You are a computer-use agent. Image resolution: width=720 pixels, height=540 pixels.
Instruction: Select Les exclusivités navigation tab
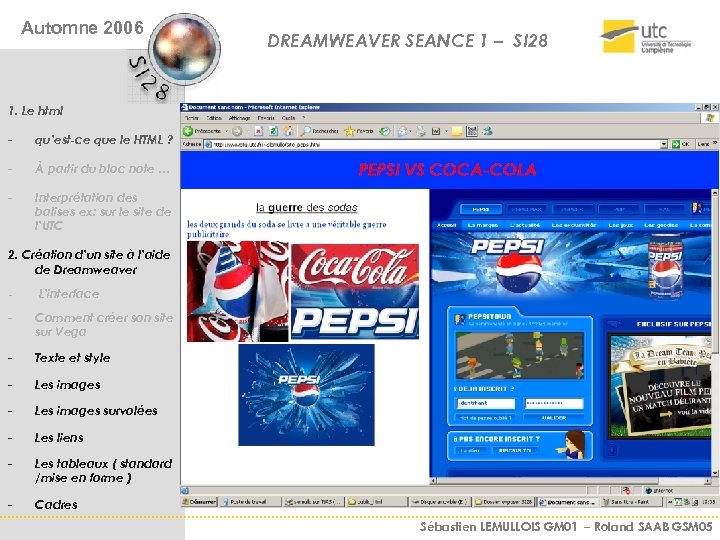[x=574, y=225]
